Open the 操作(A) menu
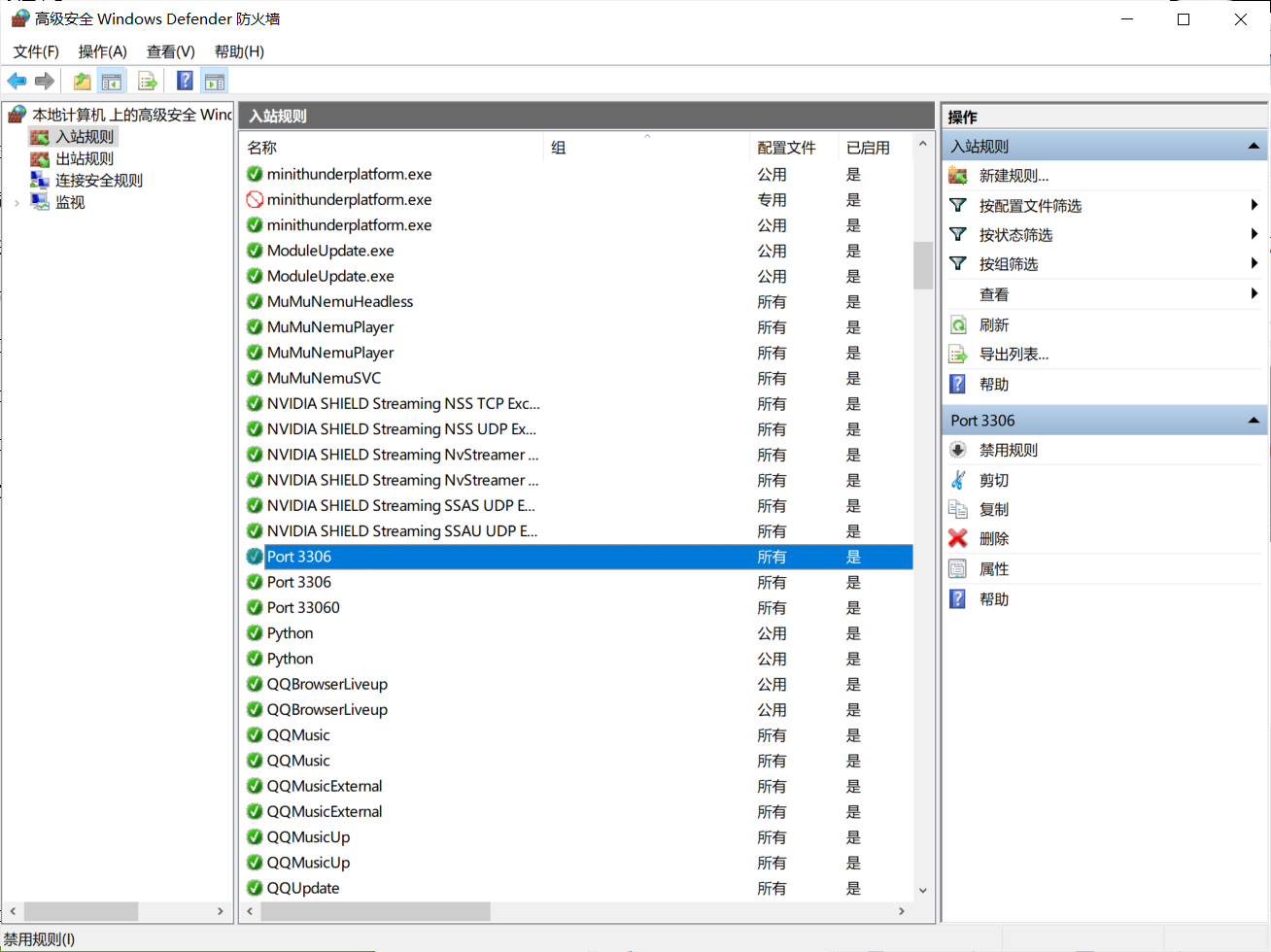The image size is (1271, 952). 101,51
